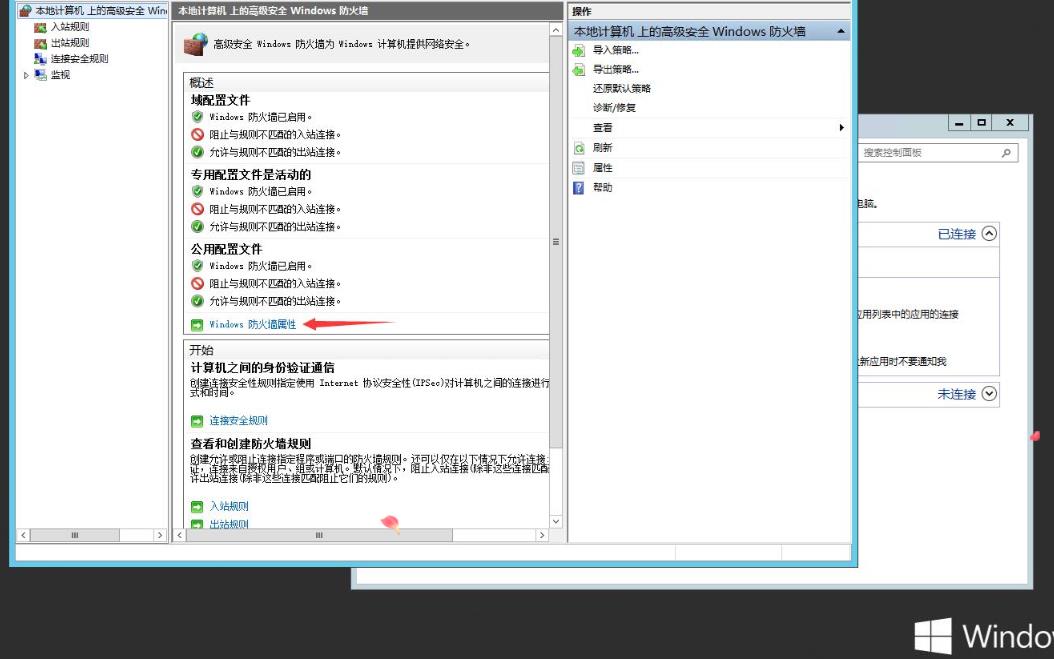
Task: Open the 出站规则 link at pane bottom
Action: (229, 524)
